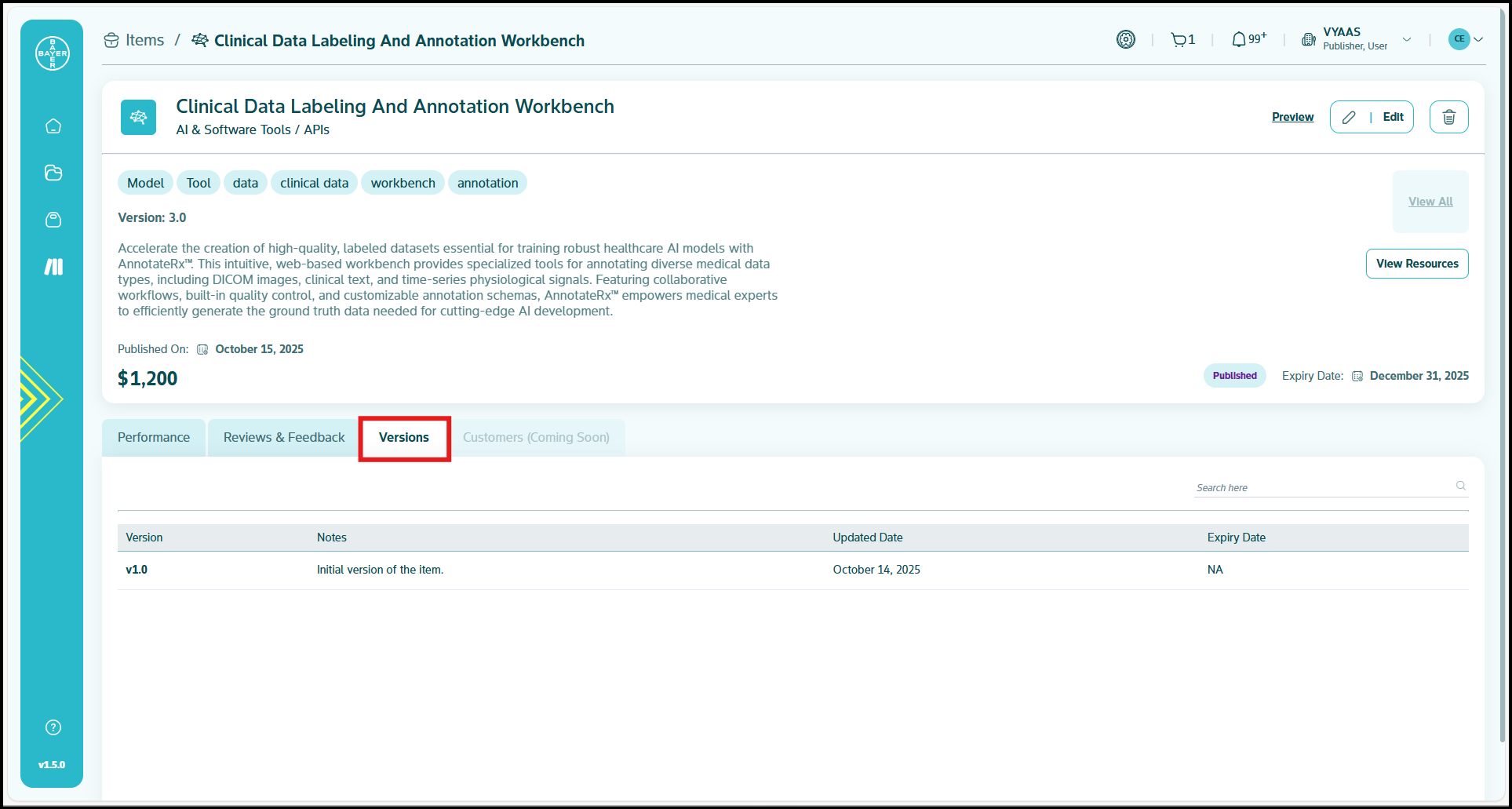This screenshot has width=1512, height=809.
Task: Click the Search here input field
Action: [x=1322, y=487]
